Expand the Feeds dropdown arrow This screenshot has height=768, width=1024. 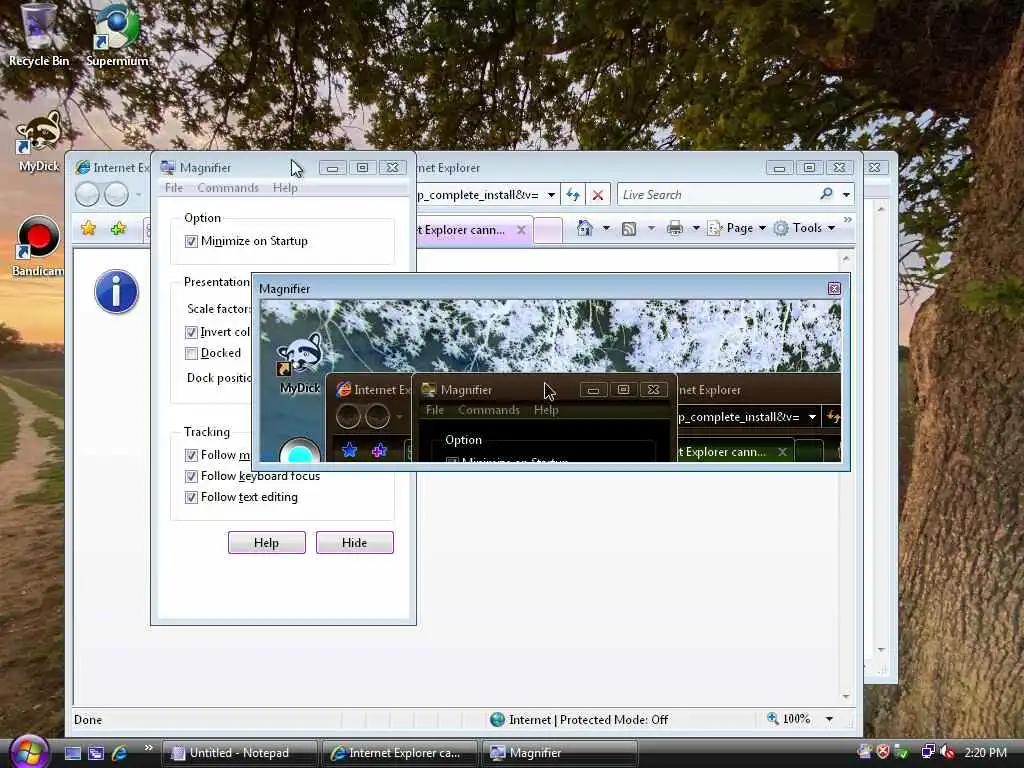tap(651, 228)
